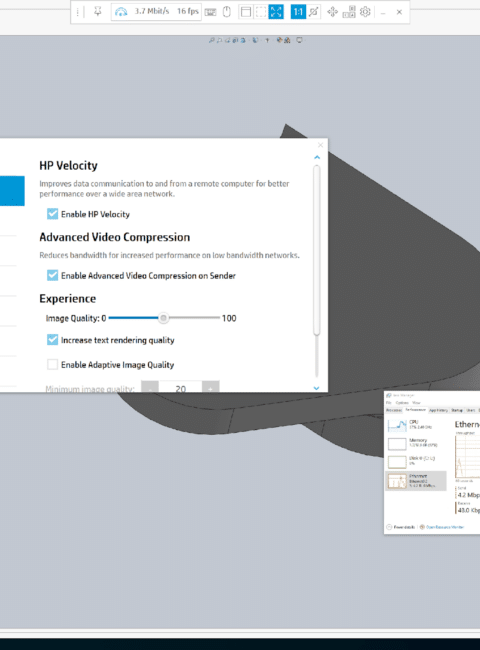Open Options menu in Task Manager
This screenshot has height=650, width=480.
click(x=402, y=403)
